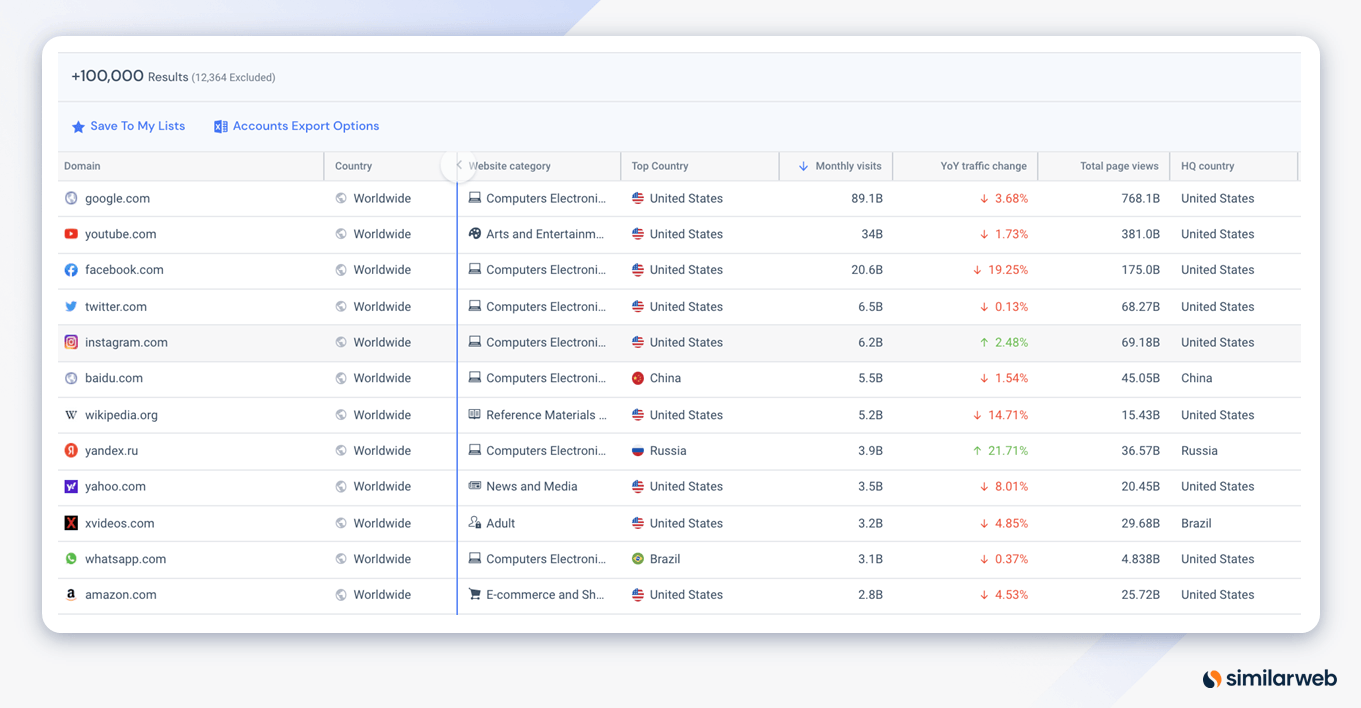The image size is (1361, 708).
Task: Toggle the Monthly visits sort arrow
Action: click(x=805, y=165)
